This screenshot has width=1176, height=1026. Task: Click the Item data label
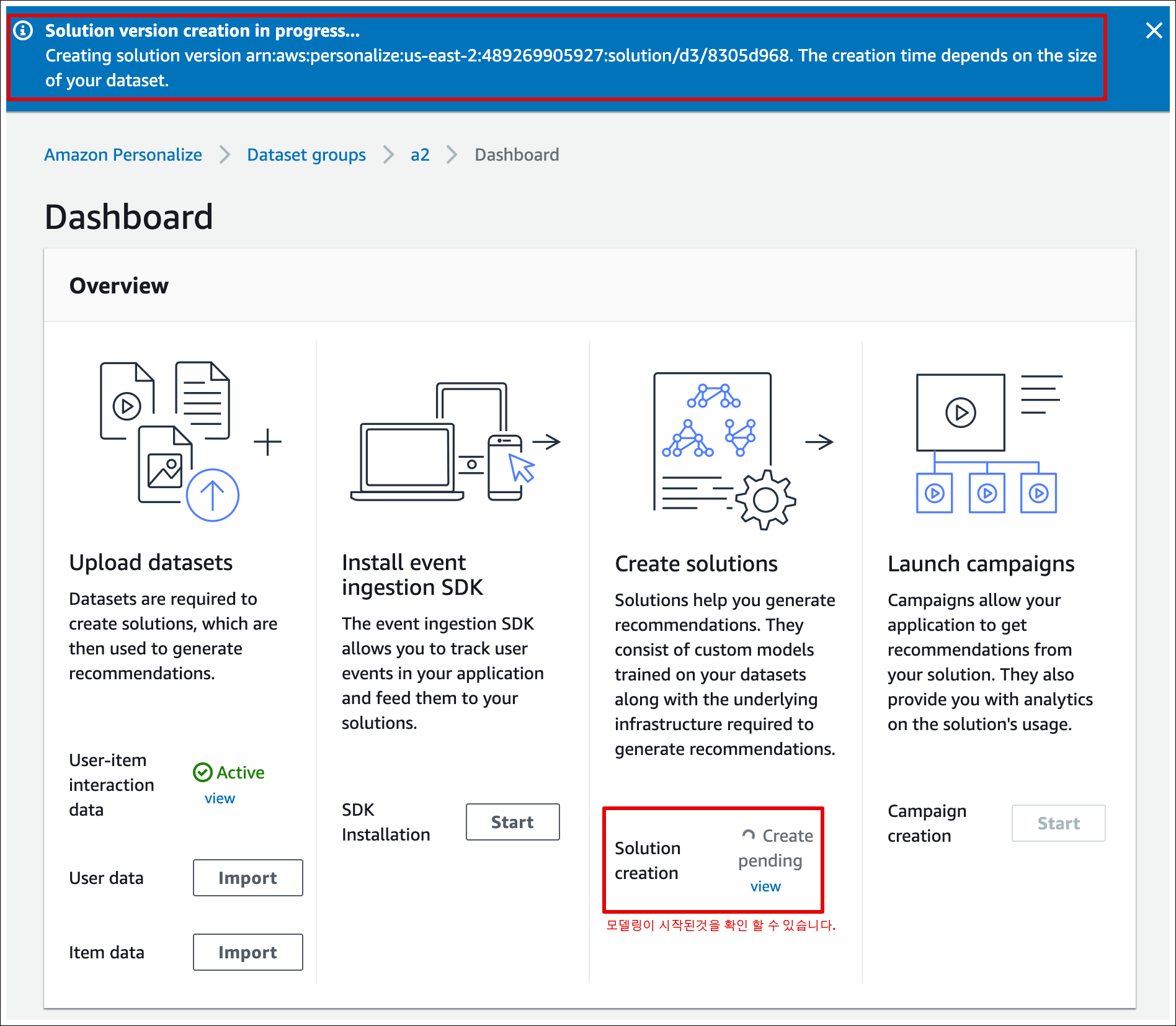(x=107, y=952)
